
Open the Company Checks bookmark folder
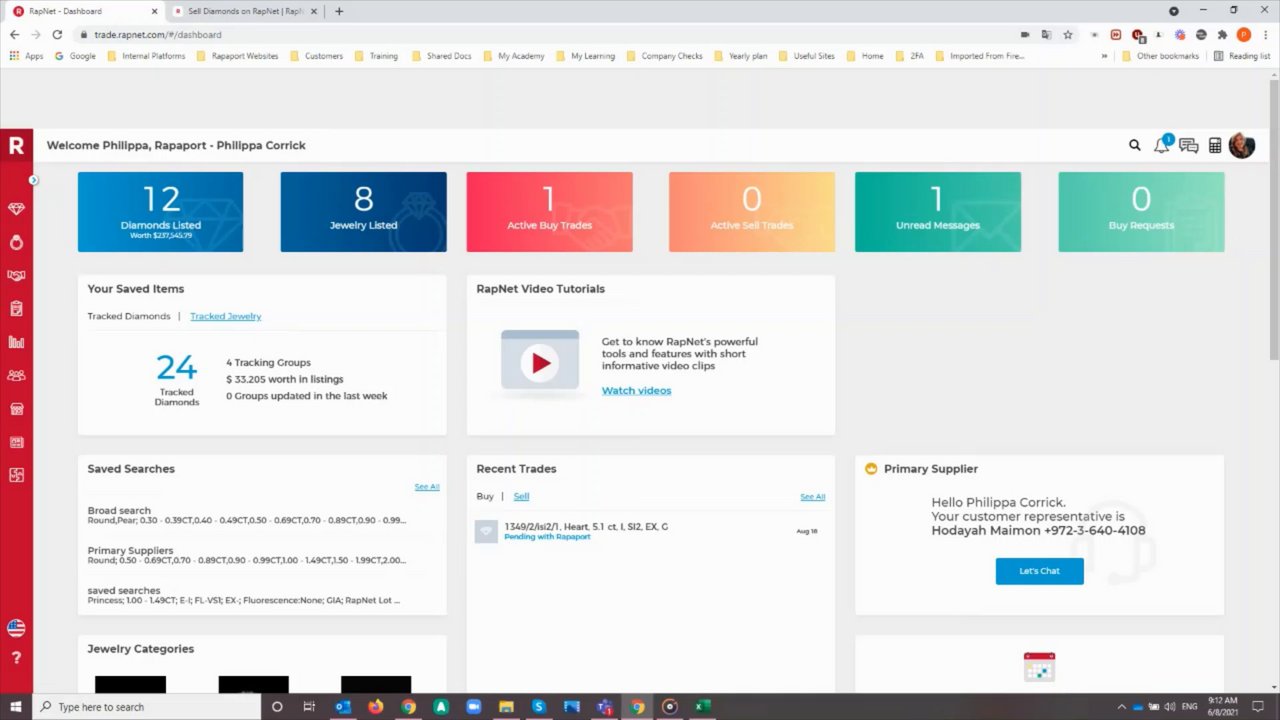pyautogui.click(x=664, y=56)
